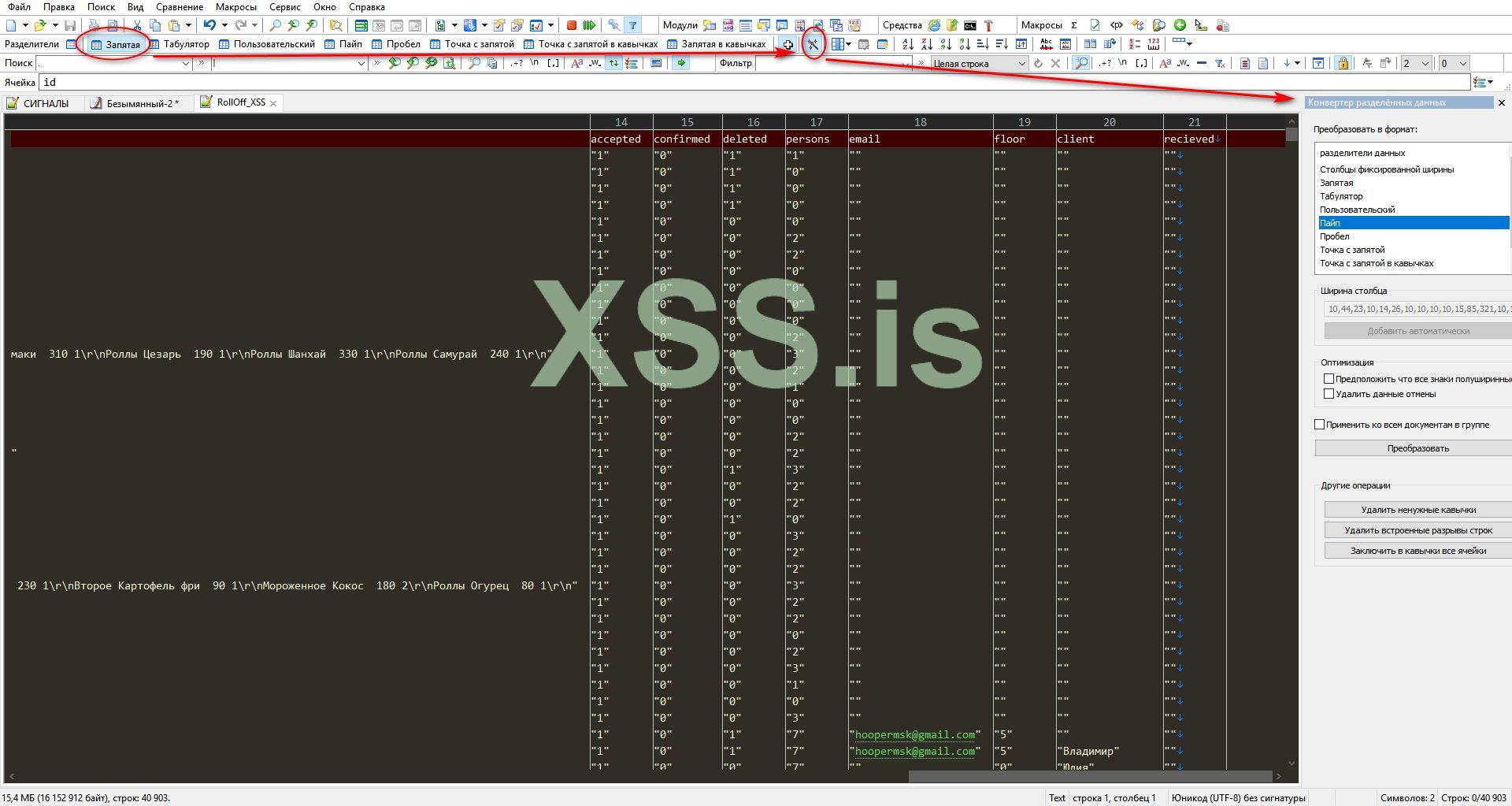Open the Файл menu
Image resolution: width=1512 pixels, height=806 pixels.
20,7
